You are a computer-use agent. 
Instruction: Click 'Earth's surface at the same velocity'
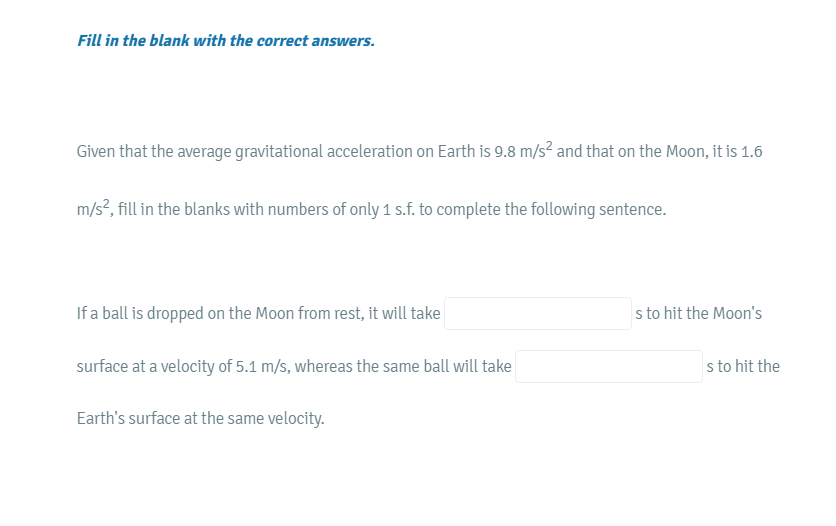click(x=200, y=419)
